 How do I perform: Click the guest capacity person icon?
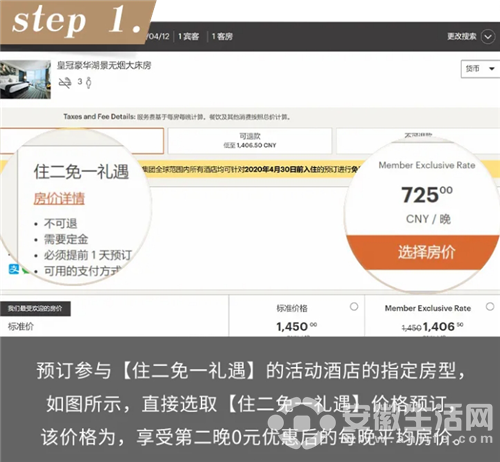pyautogui.click(x=88, y=83)
